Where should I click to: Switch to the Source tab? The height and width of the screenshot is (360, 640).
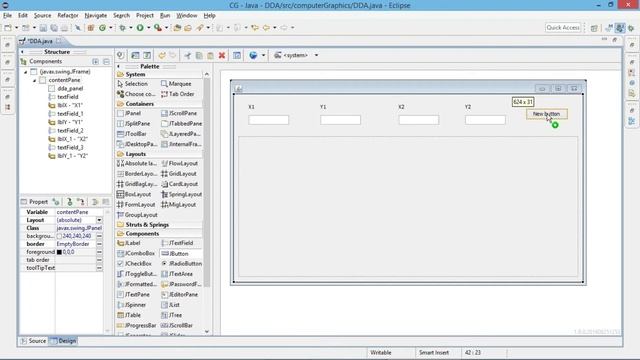tap(33, 341)
